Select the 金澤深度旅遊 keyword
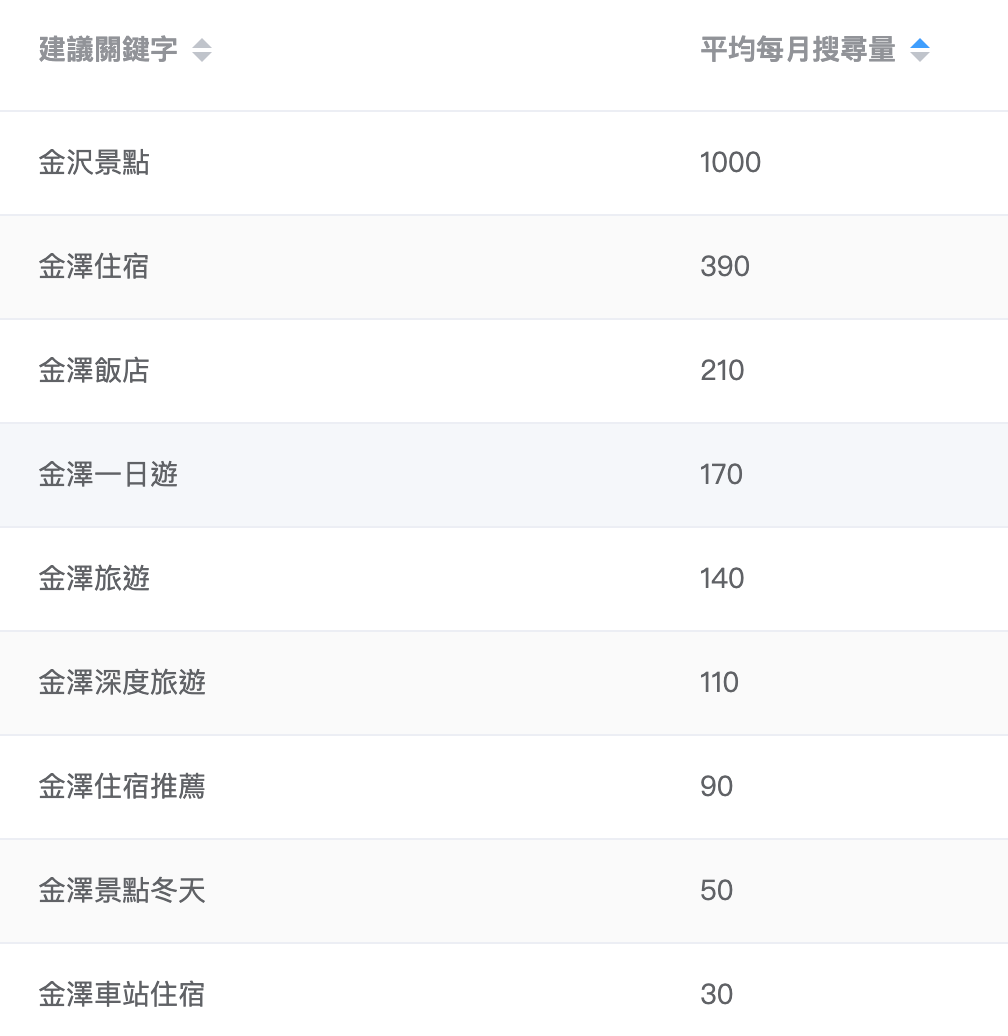This screenshot has height=1036, width=1008. click(122, 683)
